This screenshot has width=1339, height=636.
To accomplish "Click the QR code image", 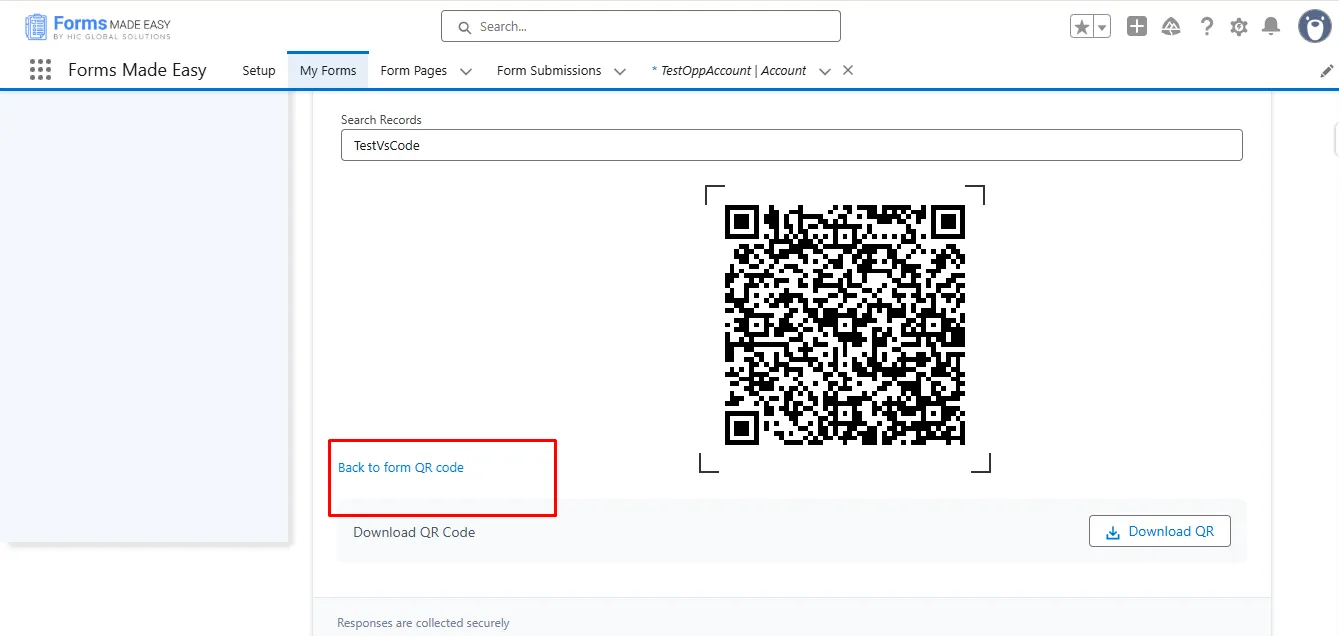I will click(x=846, y=325).
